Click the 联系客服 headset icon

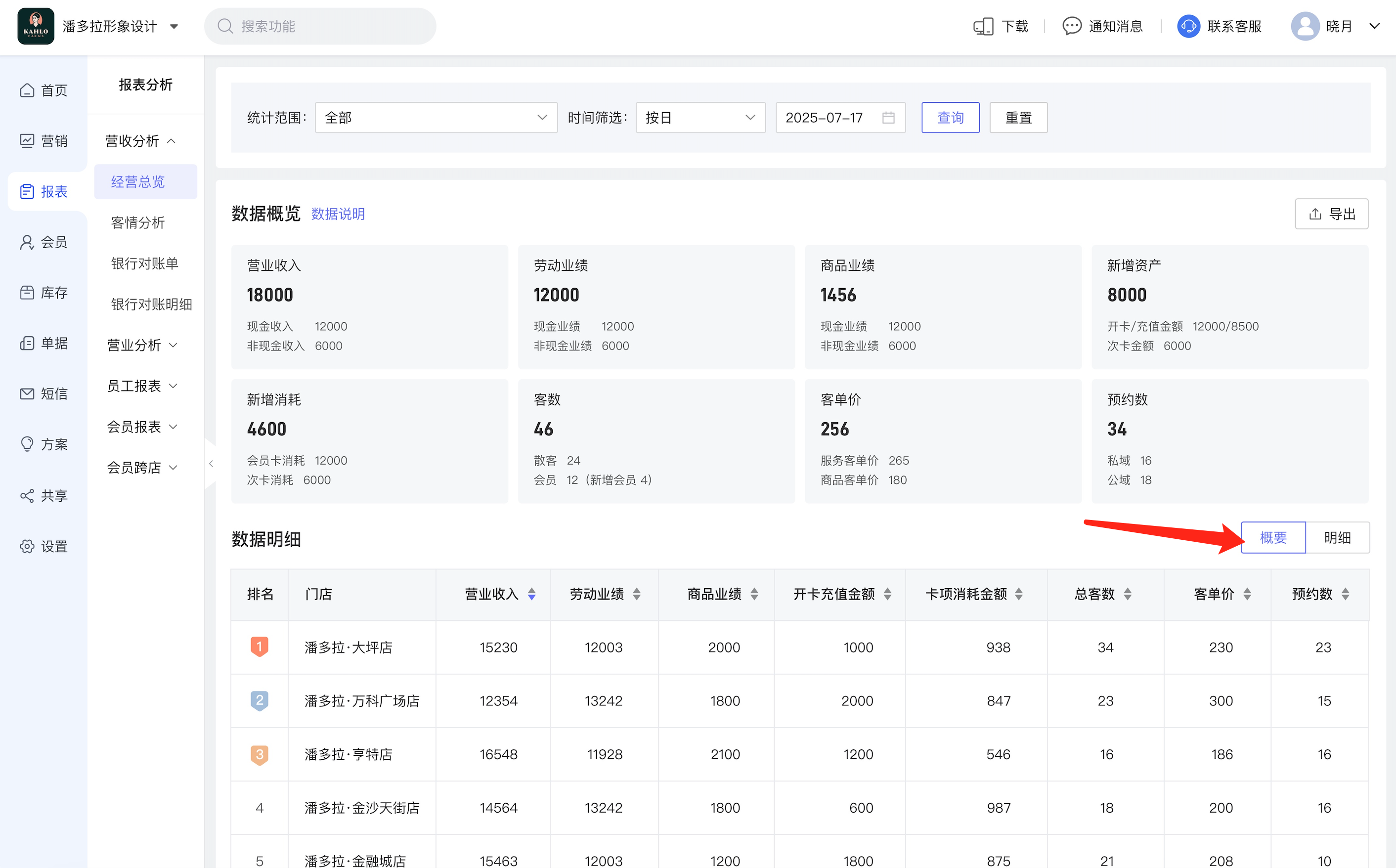point(1188,26)
